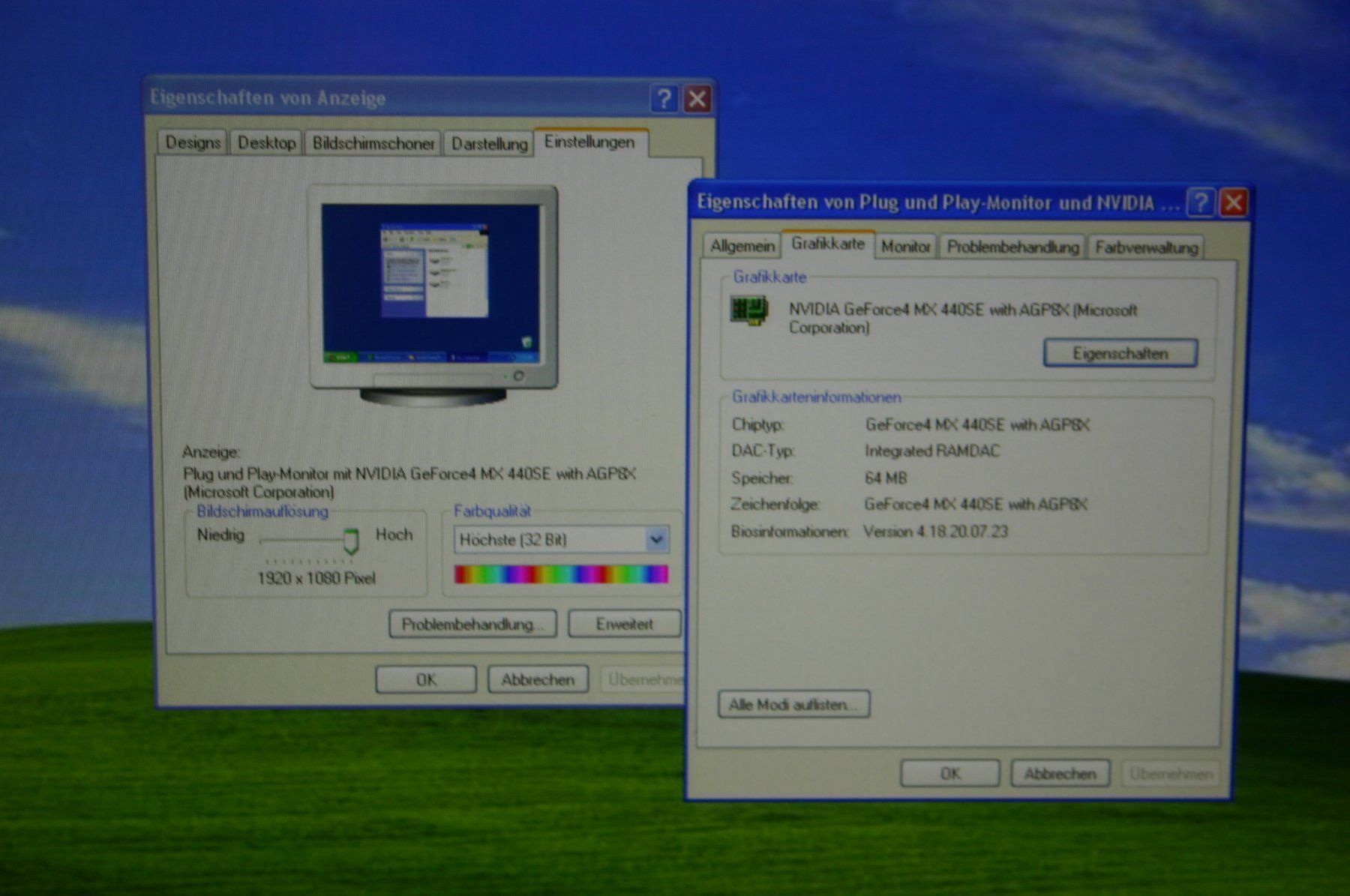Click the graphics card icon next to NVIDIA GeForce4

tap(749, 310)
